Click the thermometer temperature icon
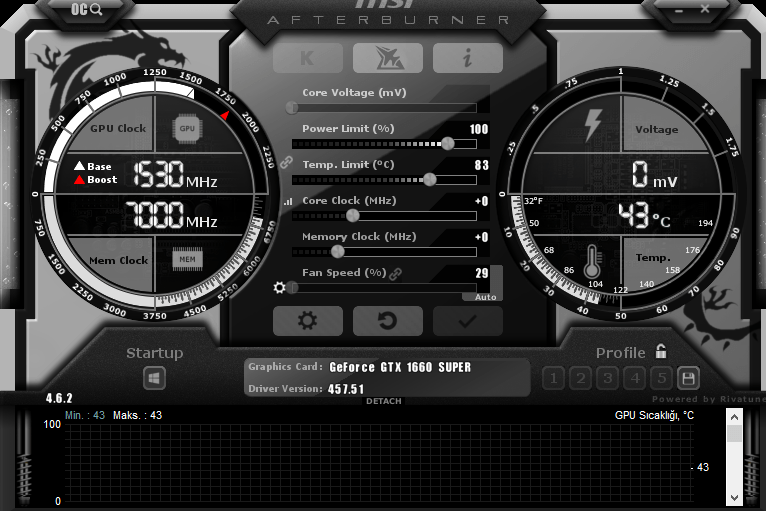 pos(592,261)
